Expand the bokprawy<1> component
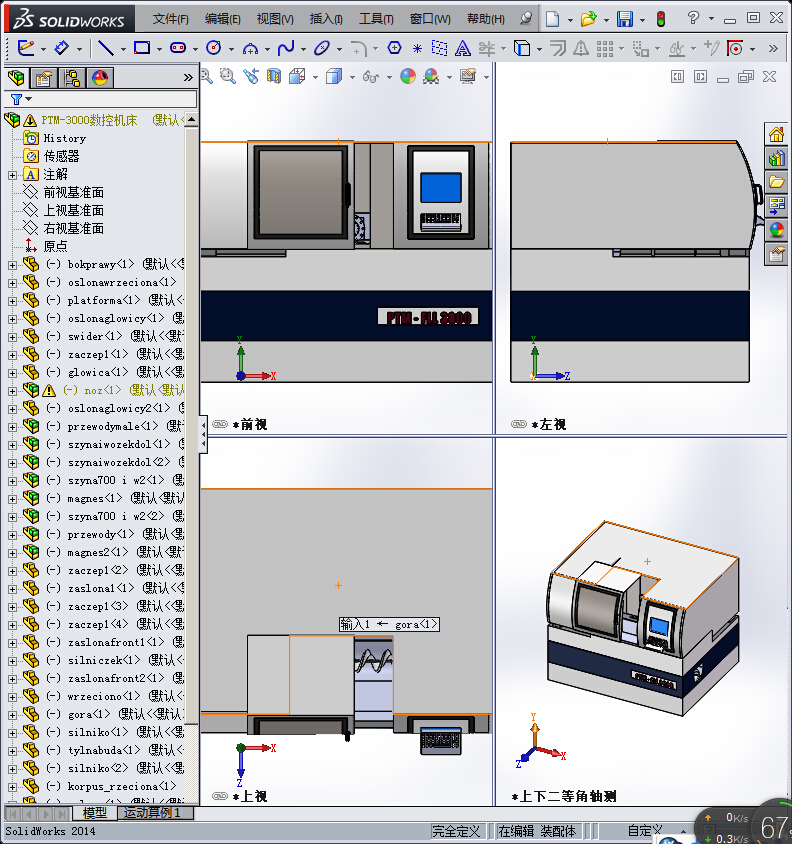The height and width of the screenshot is (844, 792). (12, 265)
